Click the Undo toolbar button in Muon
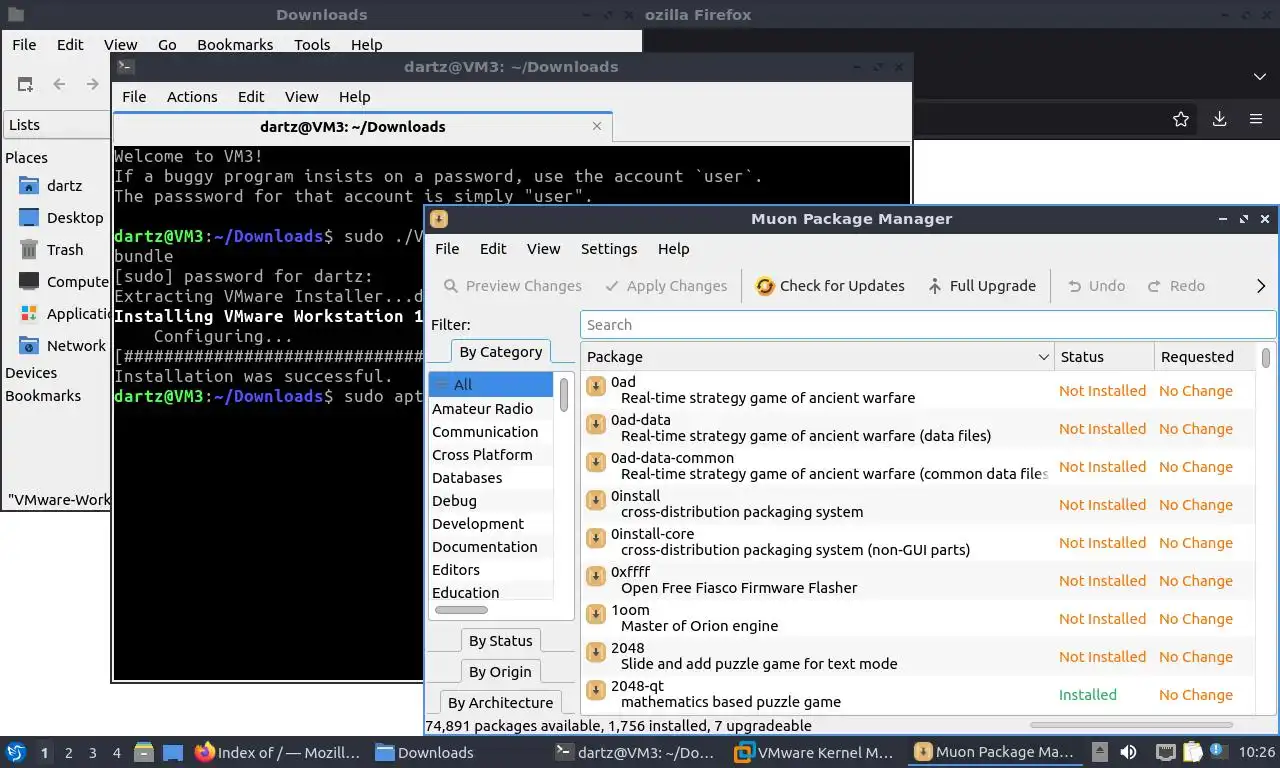The image size is (1280, 768). pyautogui.click(x=1096, y=286)
